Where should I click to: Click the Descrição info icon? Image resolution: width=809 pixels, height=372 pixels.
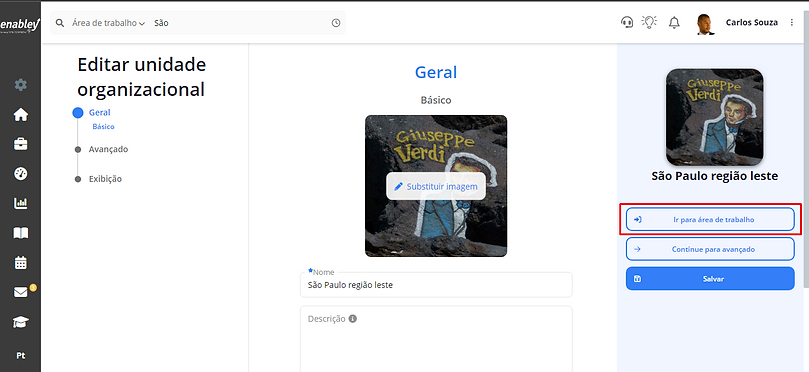pos(353,319)
